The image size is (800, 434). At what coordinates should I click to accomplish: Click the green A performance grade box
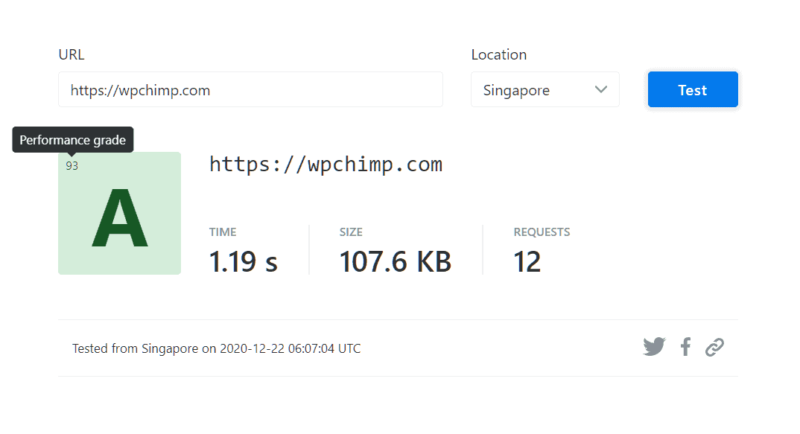(x=119, y=213)
